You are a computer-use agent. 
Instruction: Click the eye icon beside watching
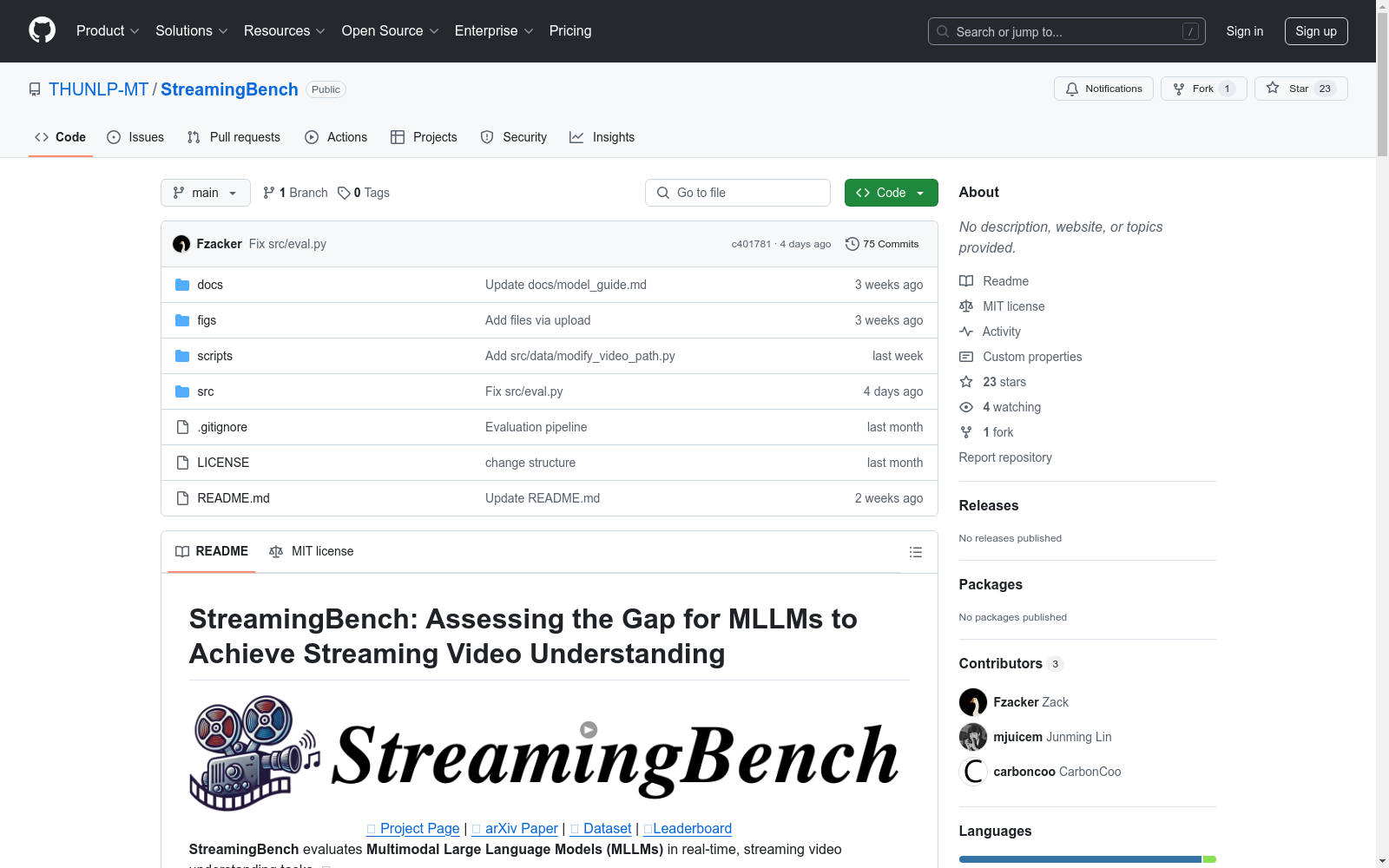[966, 407]
